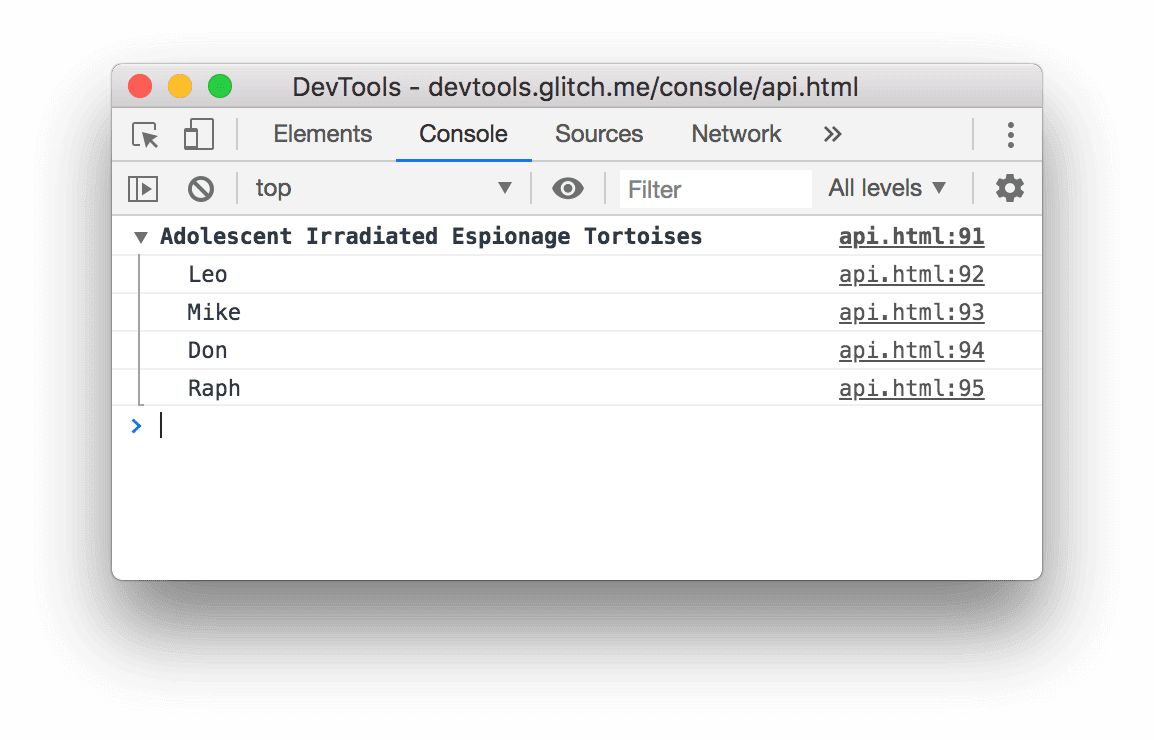Open the Elements panel

tap(322, 134)
